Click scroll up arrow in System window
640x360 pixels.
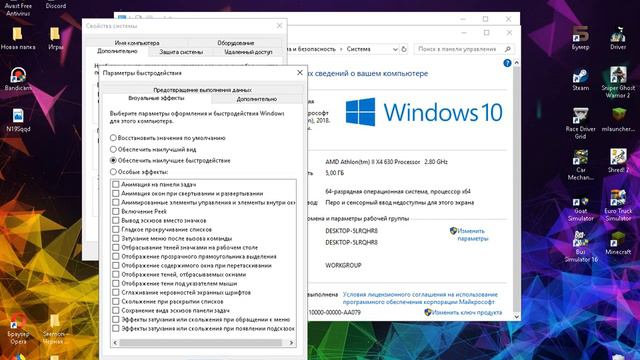[x=516, y=63]
